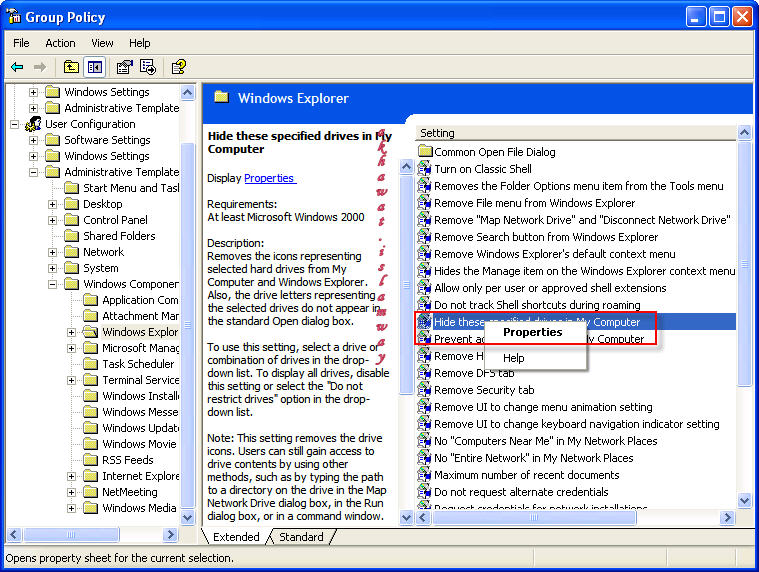Screen dimensions: 759x572
Task: Click the policy icon beside Turn on Classic Shell
Action: (425, 169)
